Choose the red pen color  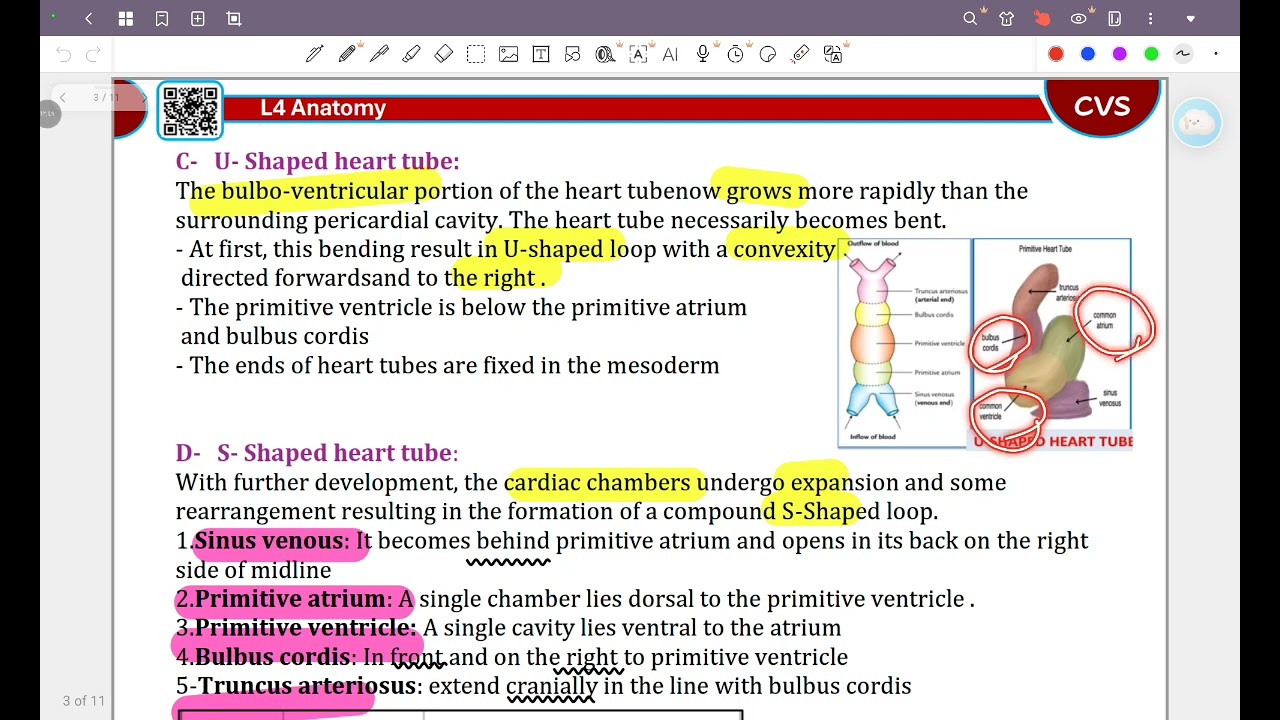click(x=1056, y=54)
